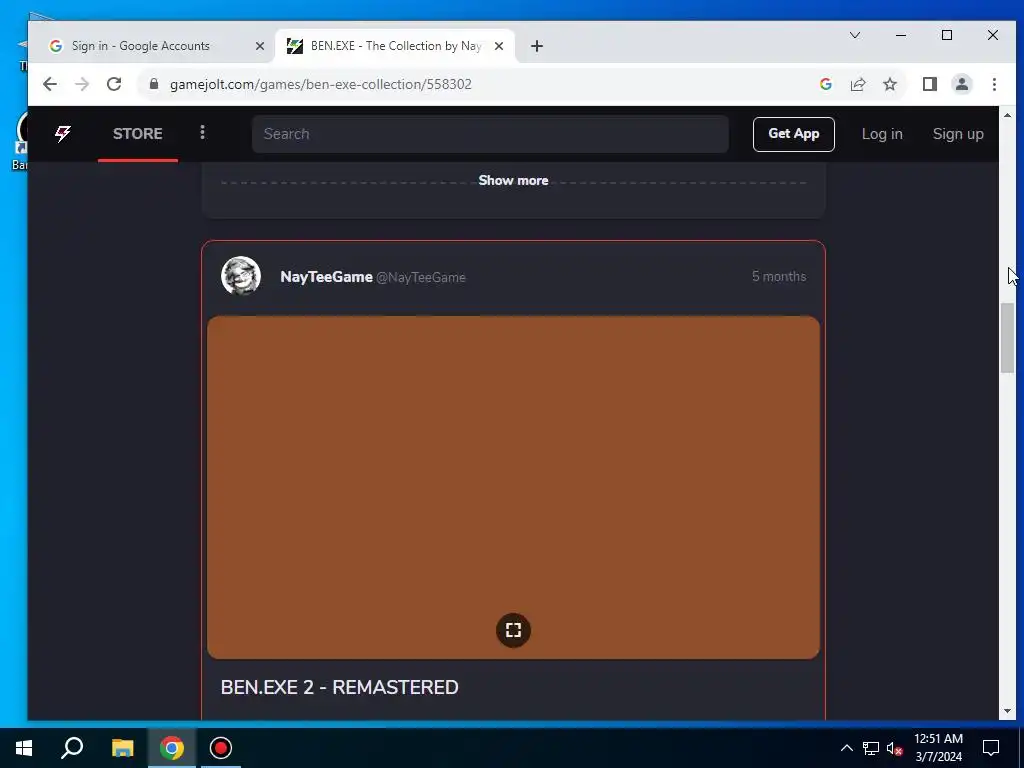Open fullscreen view of post media
This screenshot has width=1024, height=768.
pos(513,630)
